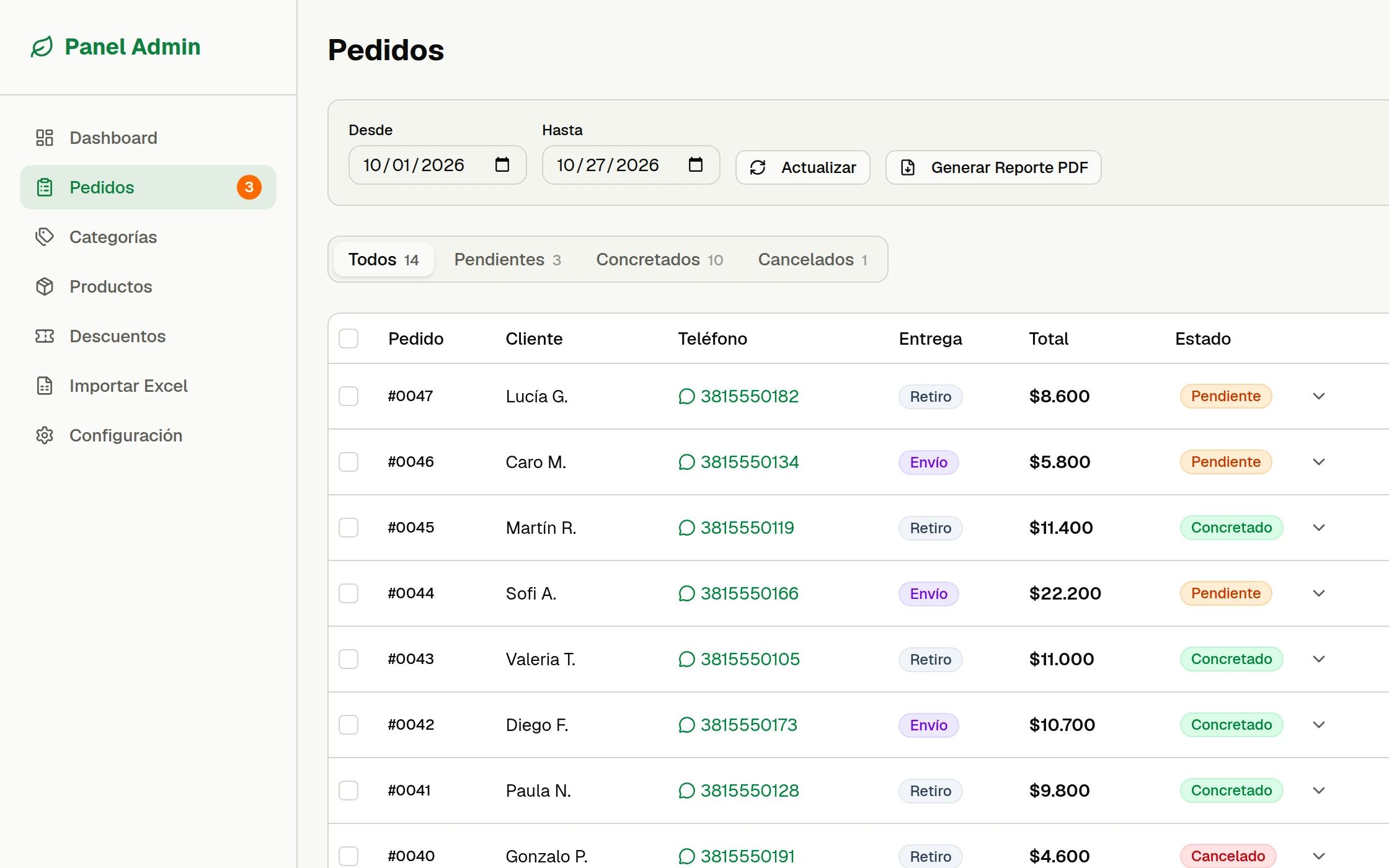Viewport: 1389px width, 868px height.
Task: Click the Panel Admin leaf logo
Action: 42,46
